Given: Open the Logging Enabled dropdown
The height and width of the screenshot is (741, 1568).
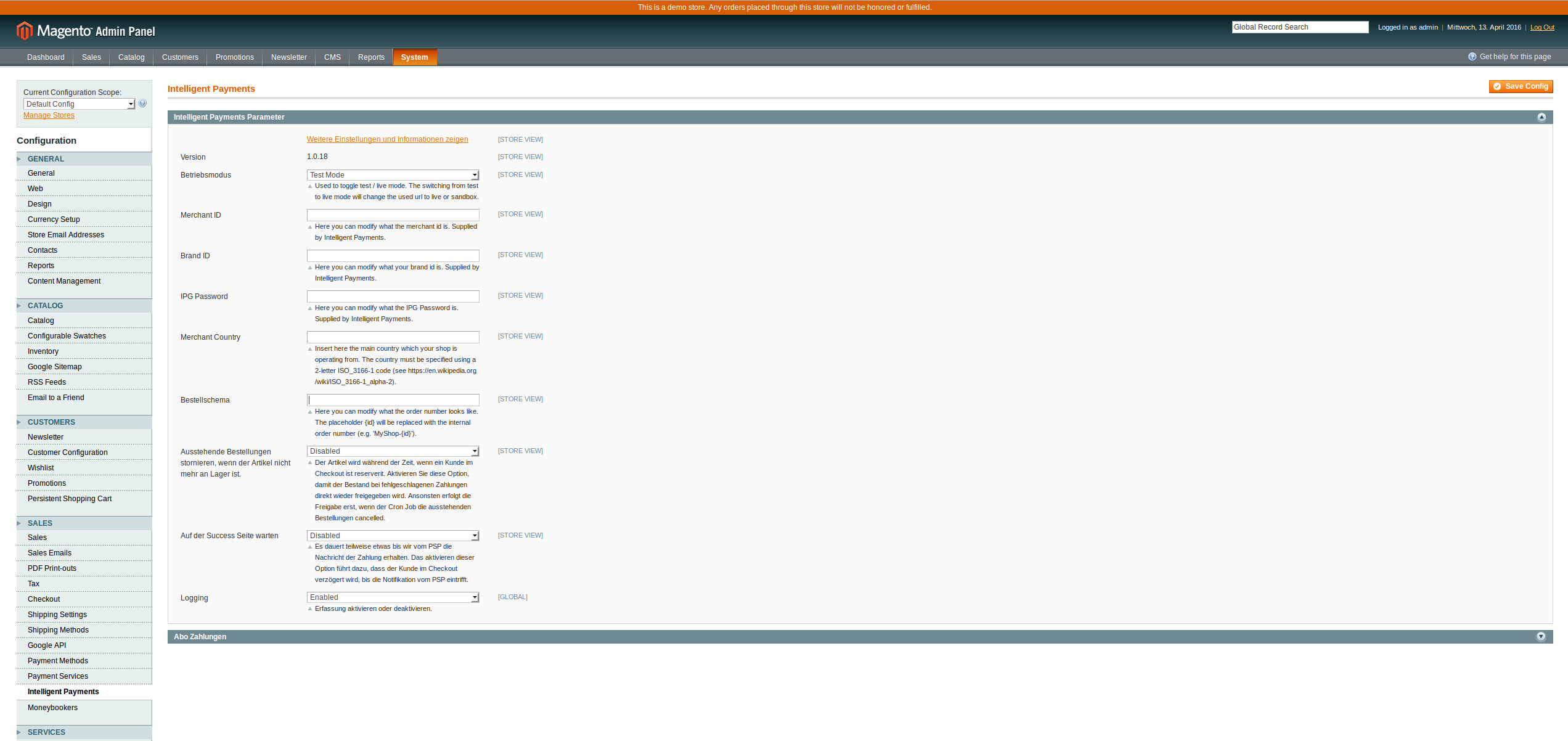Looking at the screenshot, I should coord(393,597).
